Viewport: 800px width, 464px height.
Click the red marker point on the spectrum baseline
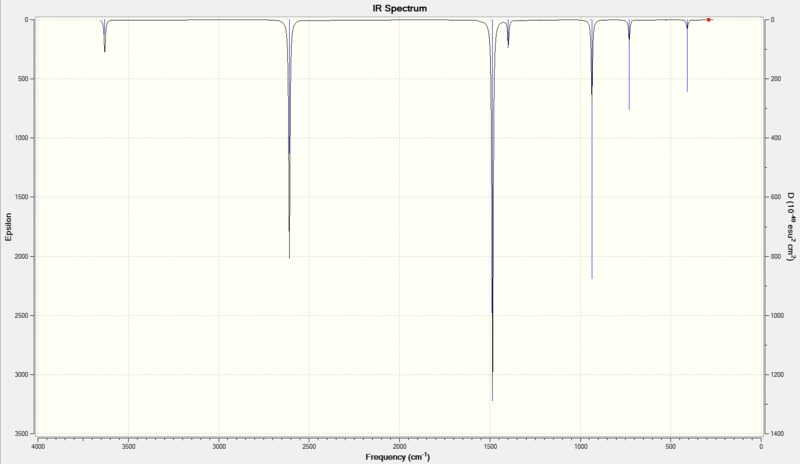tap(709, 19)
